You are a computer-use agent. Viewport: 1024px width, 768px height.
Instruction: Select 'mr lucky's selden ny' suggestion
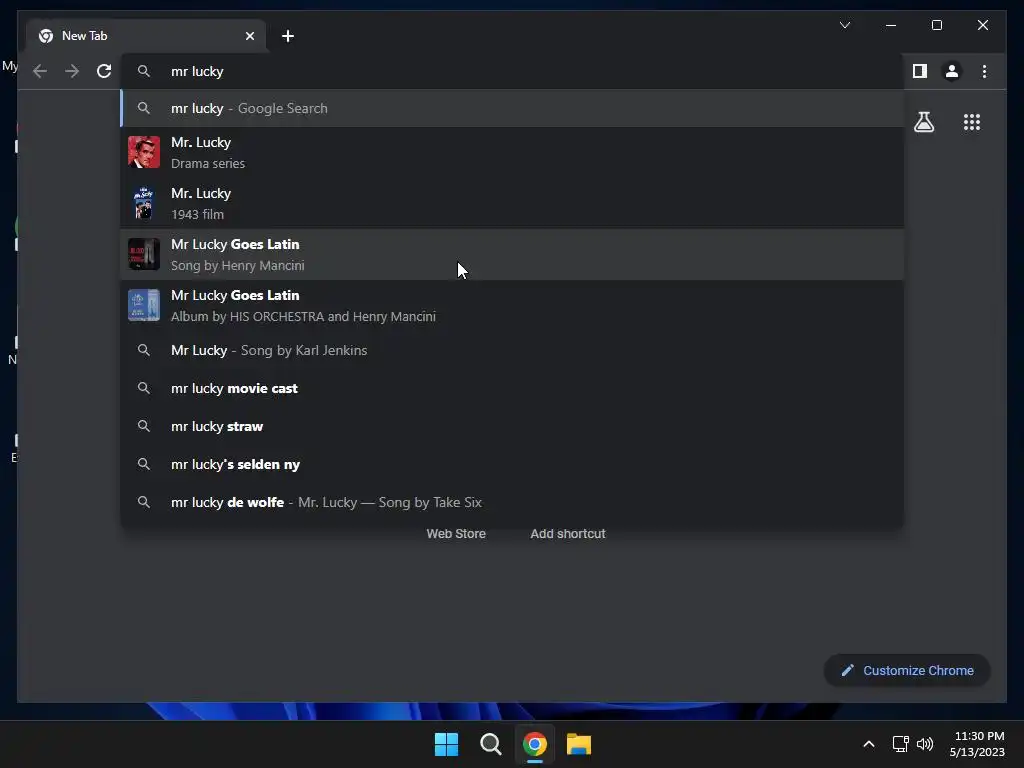tap(512, 464)
